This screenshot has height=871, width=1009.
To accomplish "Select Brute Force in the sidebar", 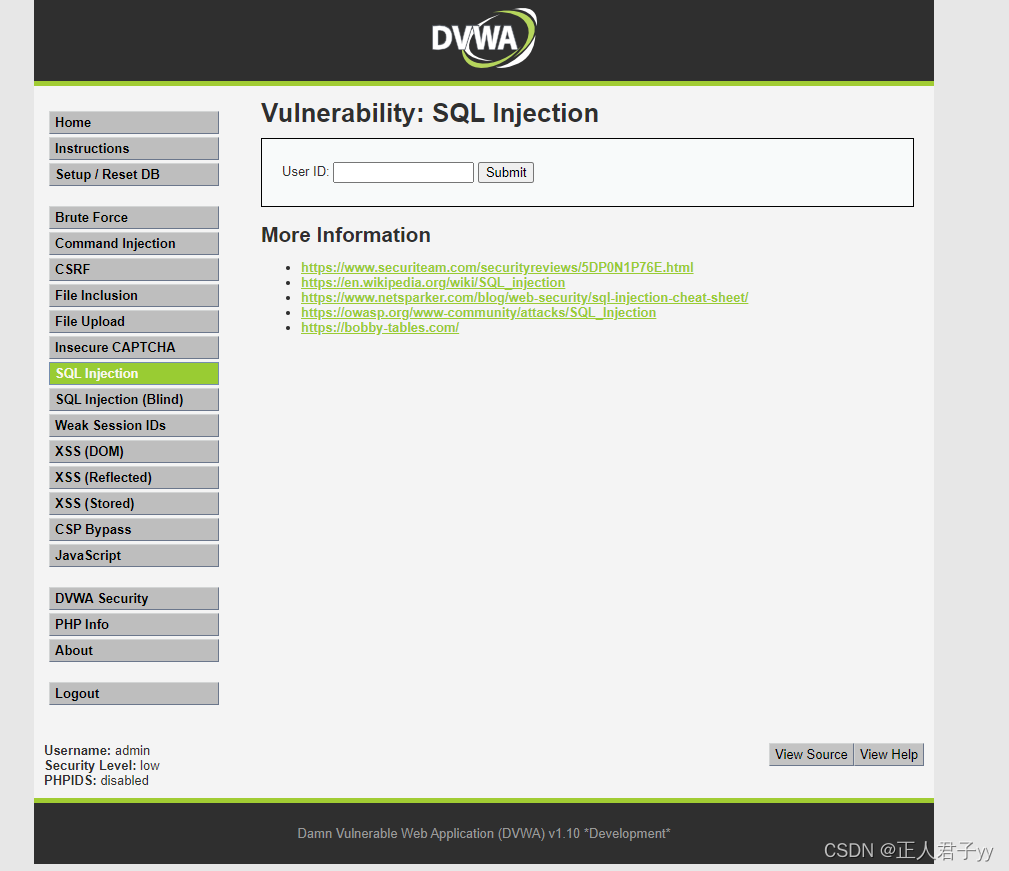I will (134, 217).
